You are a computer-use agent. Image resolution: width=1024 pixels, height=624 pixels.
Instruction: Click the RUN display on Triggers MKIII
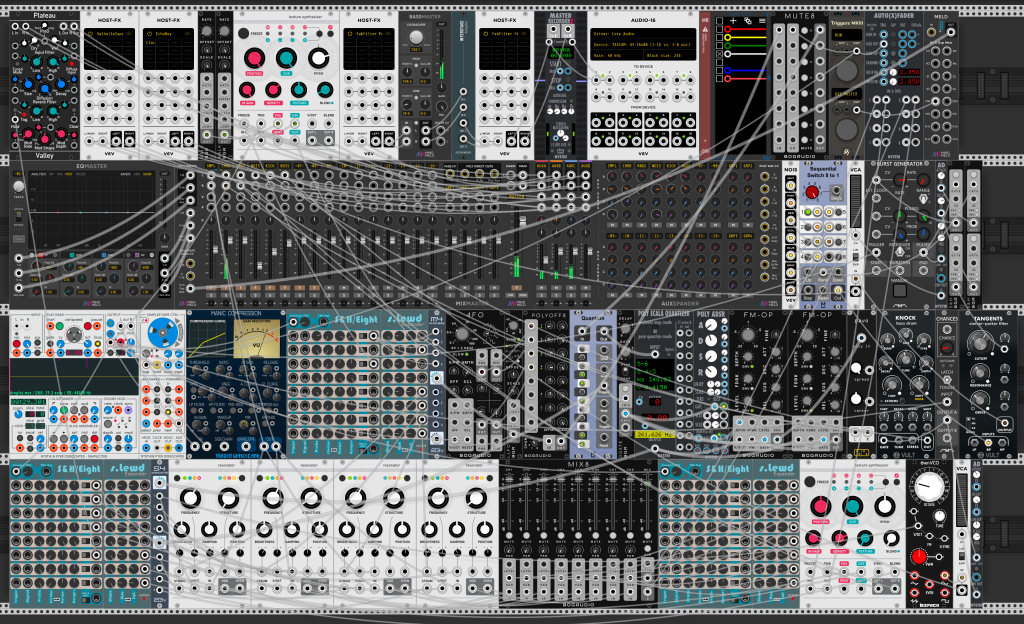[x=846, y=35]
